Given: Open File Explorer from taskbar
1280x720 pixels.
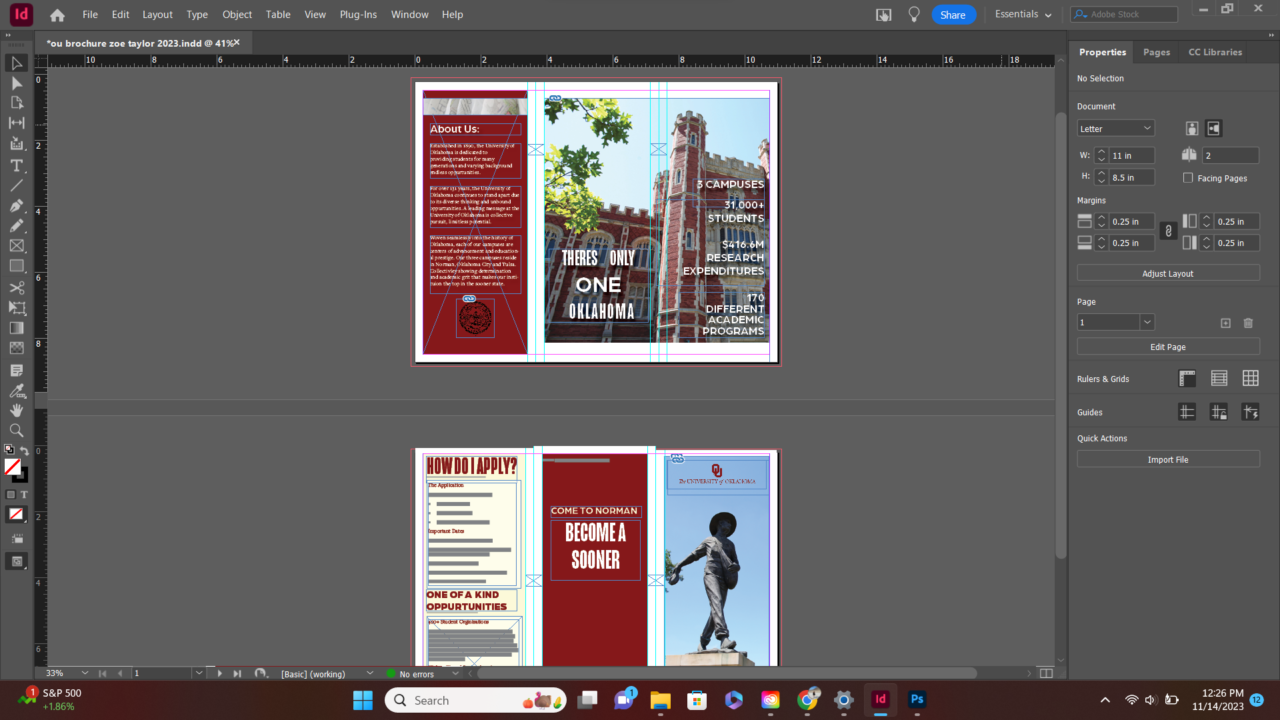Looking at the screenshot, I should click(x=660, y=700).
